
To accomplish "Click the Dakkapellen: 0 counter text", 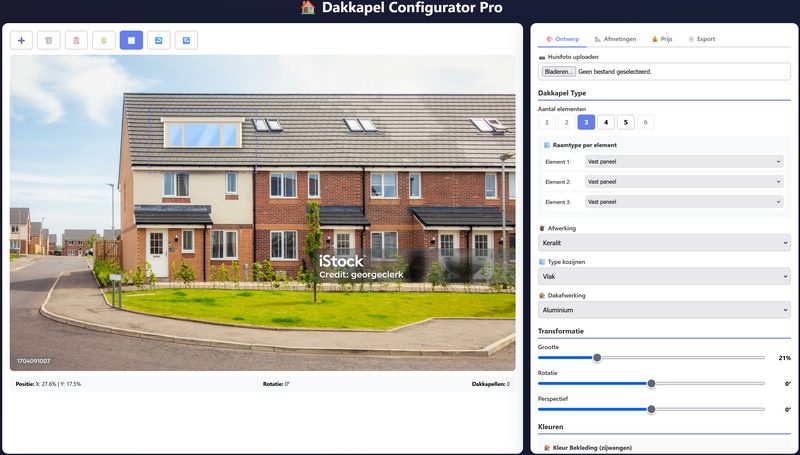I will coord(490,384).
